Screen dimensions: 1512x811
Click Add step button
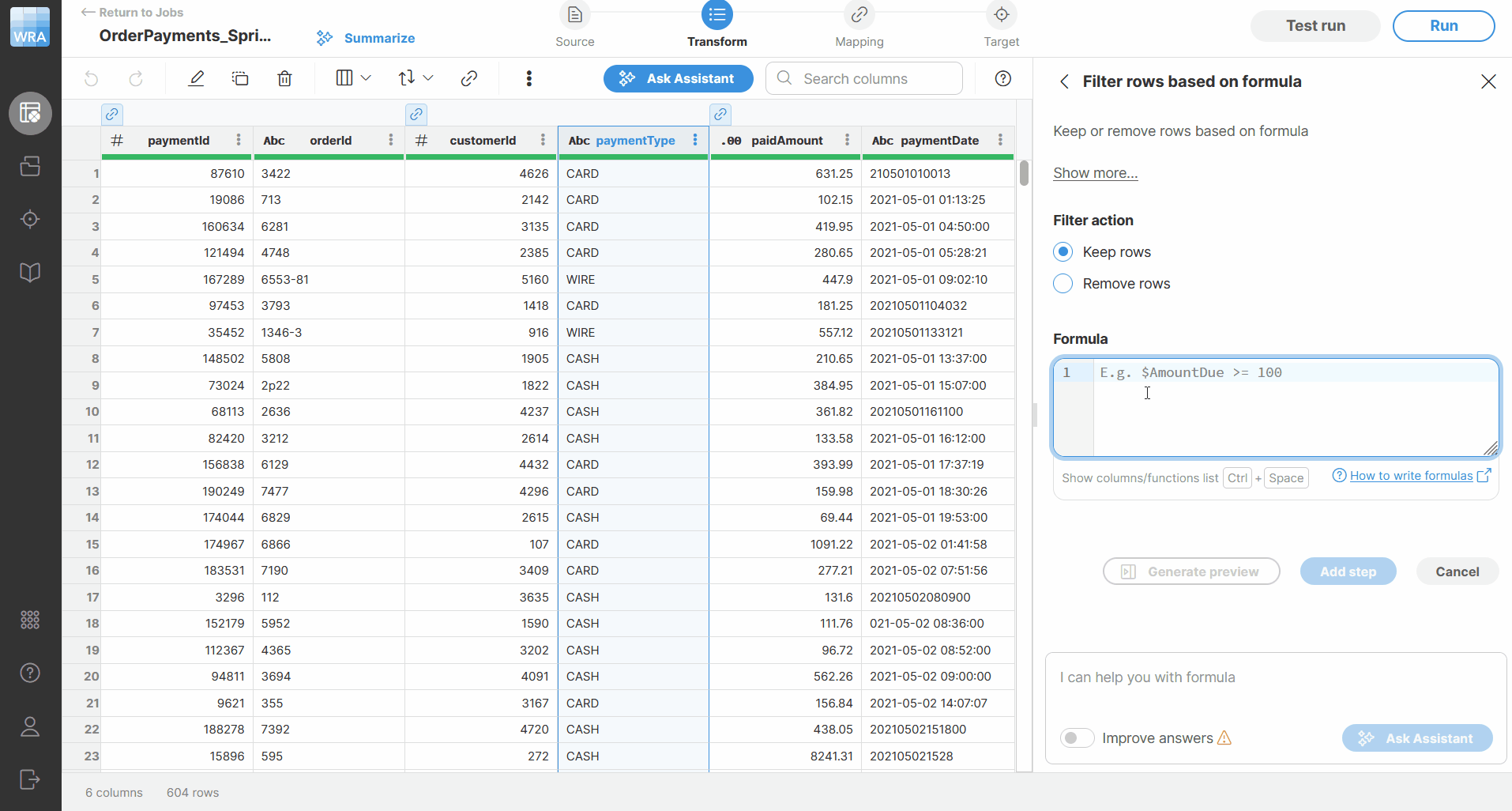point(1348,571)
